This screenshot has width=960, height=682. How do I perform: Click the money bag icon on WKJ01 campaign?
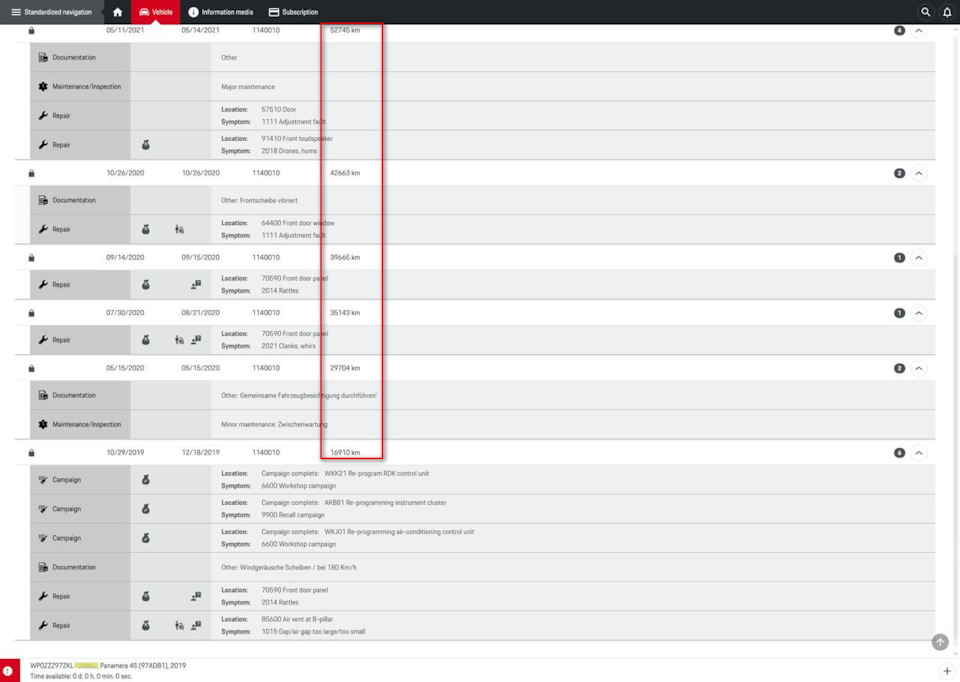point(146,538)
